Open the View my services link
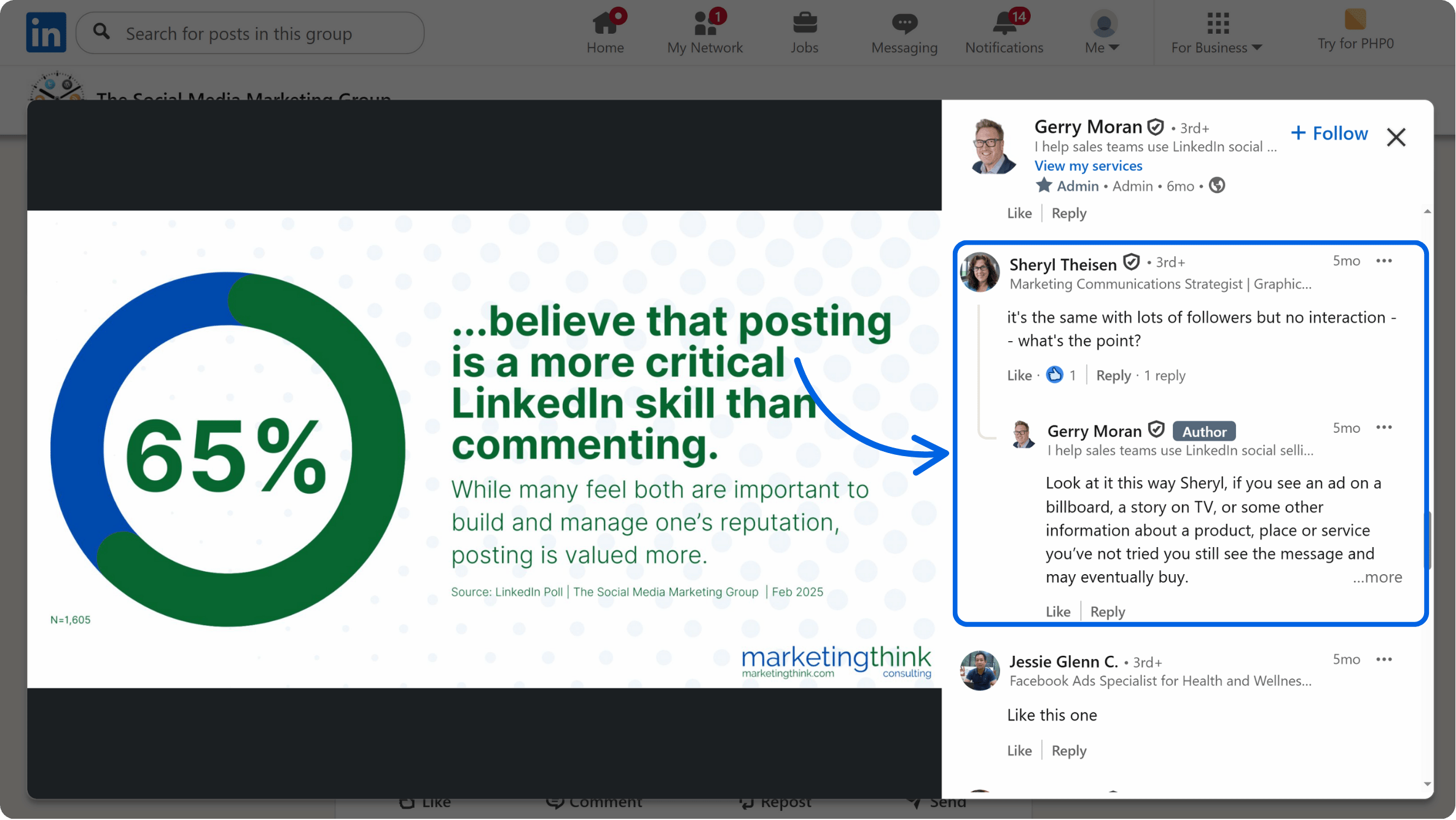 pos(1087,165)
